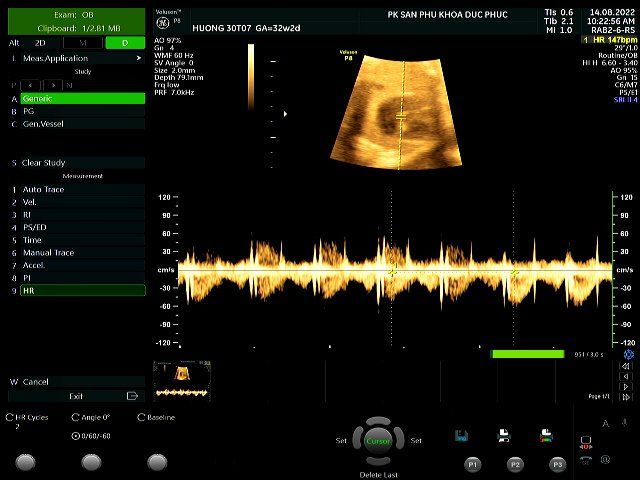640x480 pixels.
Task: Click the next study arrow
Action: pos(53,85)
